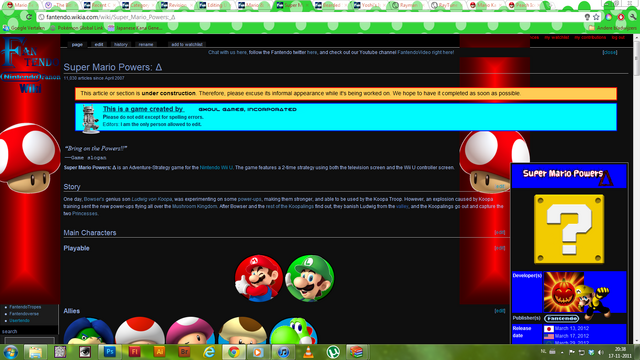
Task: Bookmark this page with the star
Action: pos(596,17)
